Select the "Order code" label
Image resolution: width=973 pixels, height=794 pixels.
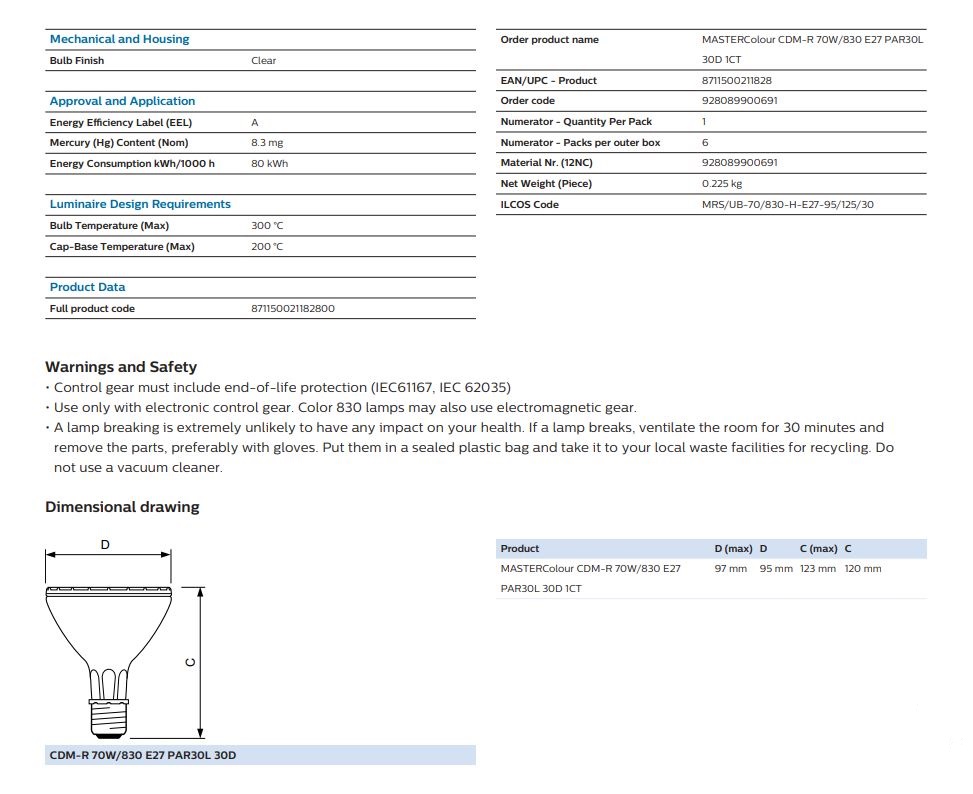527,100
